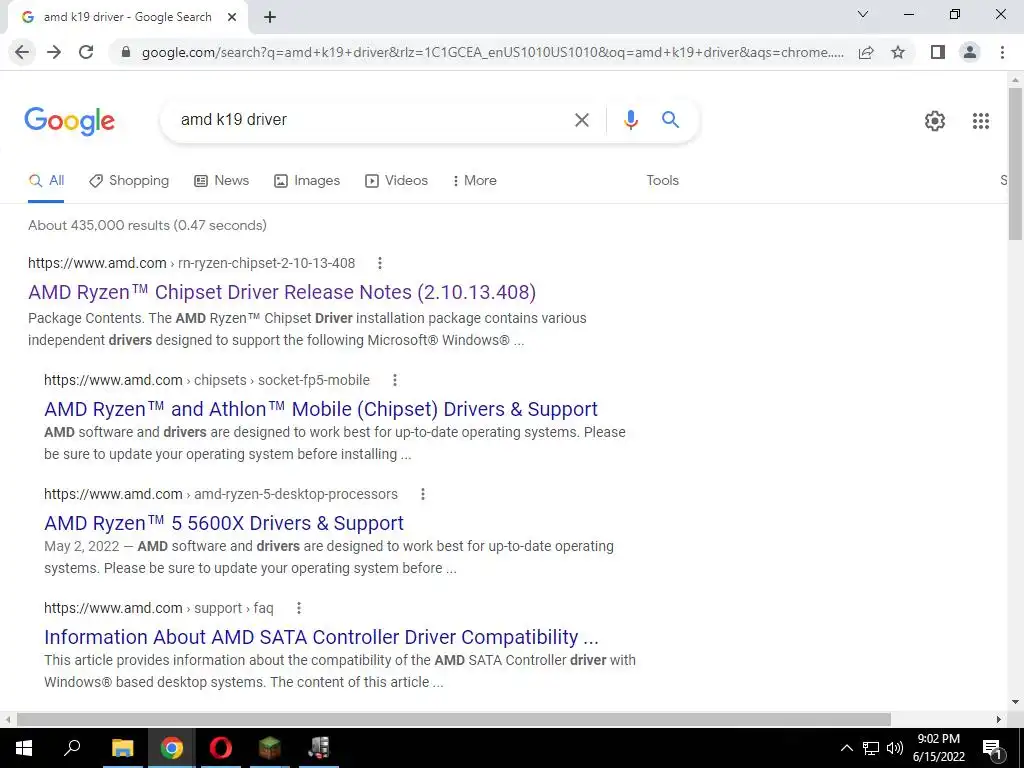Bookmark this page with the star icon
The image size is (1024, 768).
899,52
